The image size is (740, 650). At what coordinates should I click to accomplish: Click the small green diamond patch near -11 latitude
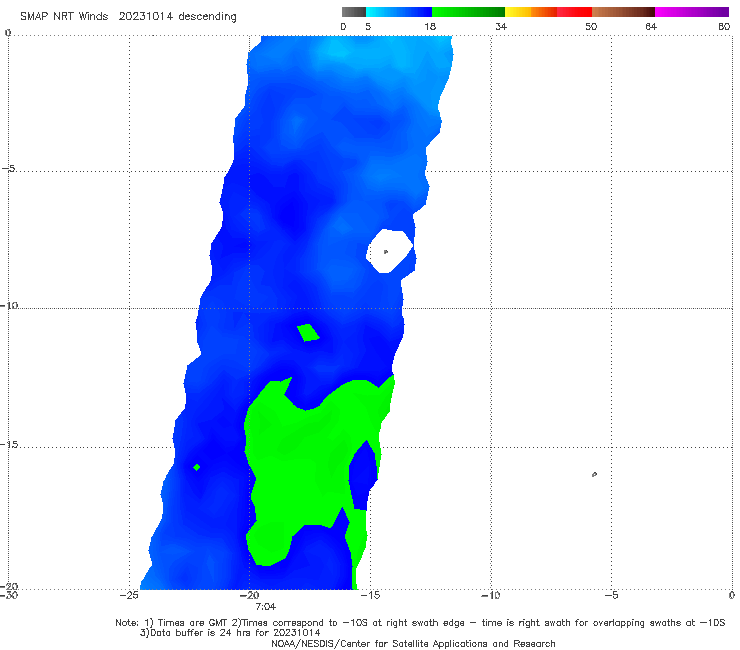click(308, 332)
